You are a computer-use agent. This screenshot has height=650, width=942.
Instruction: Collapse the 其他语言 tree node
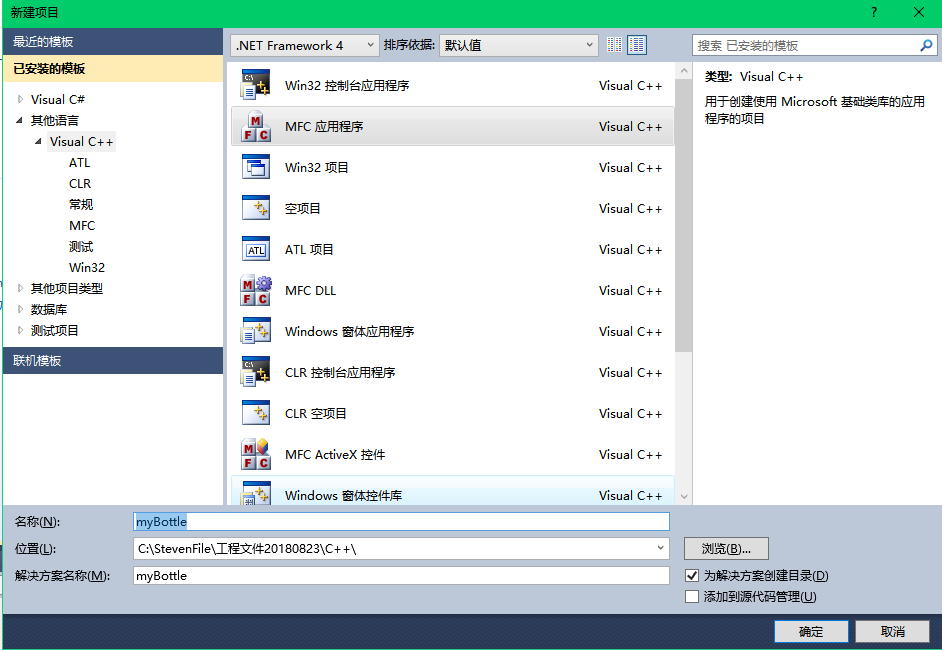click(20, 120)
